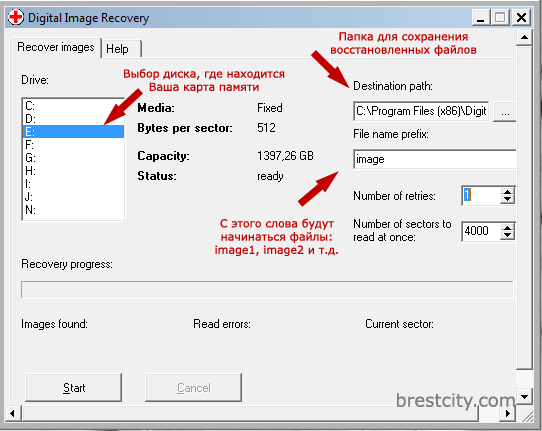
Task: Click the horizontal scrollbar left arrow
Action: (x=13, y=413)
